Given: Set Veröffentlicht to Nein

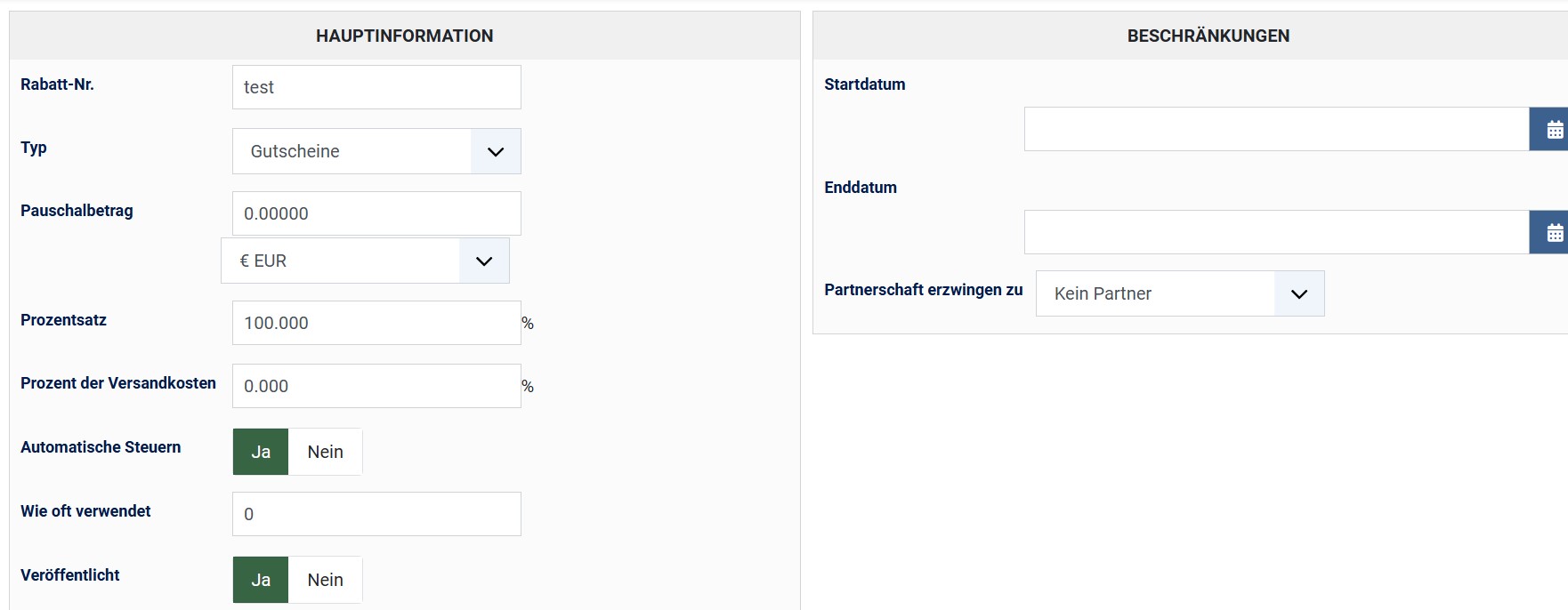Looking at the screenshot, I should (x=325, y=580).
